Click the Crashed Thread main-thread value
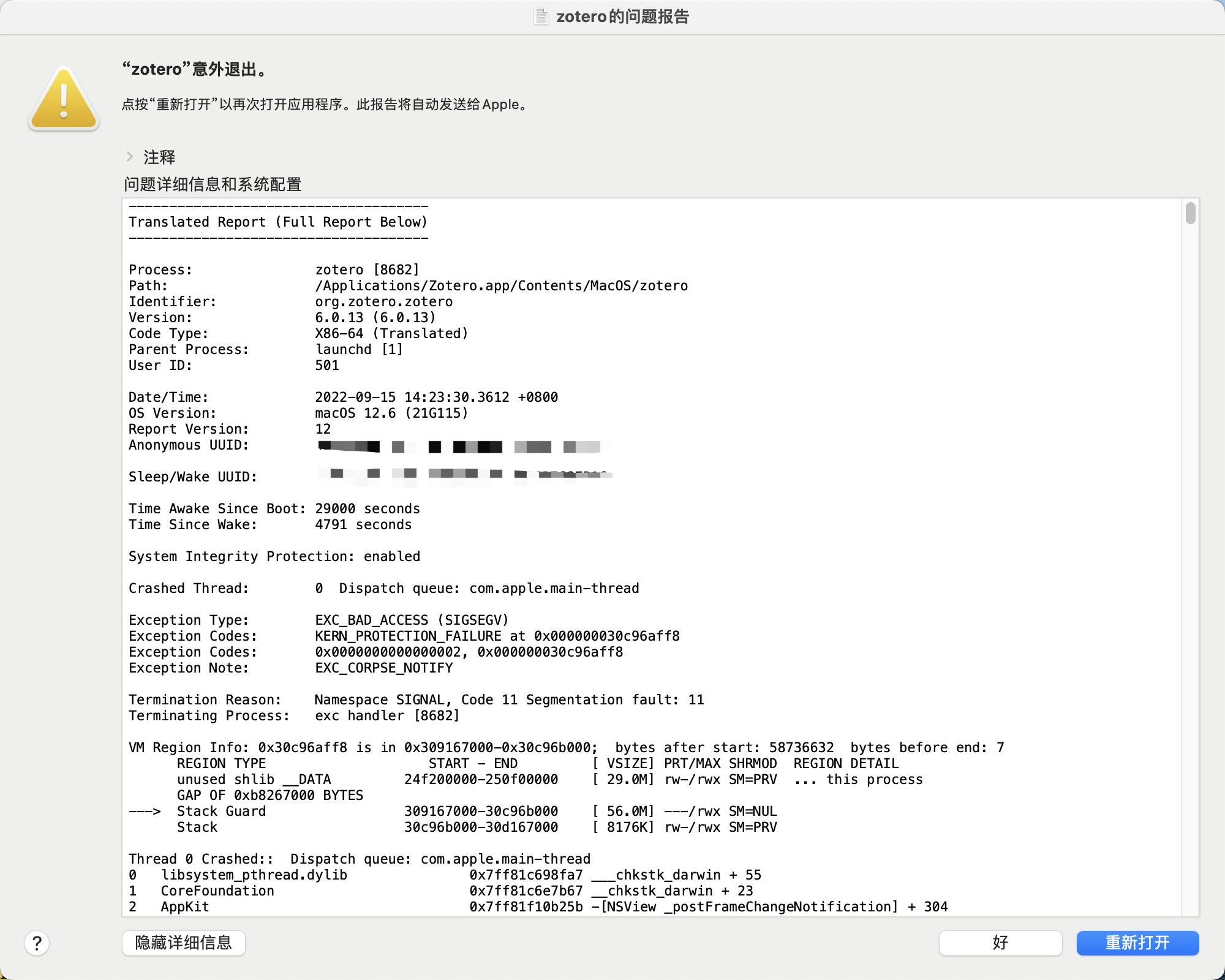This screenshot has width=1225, height=980. click(477, 588)
